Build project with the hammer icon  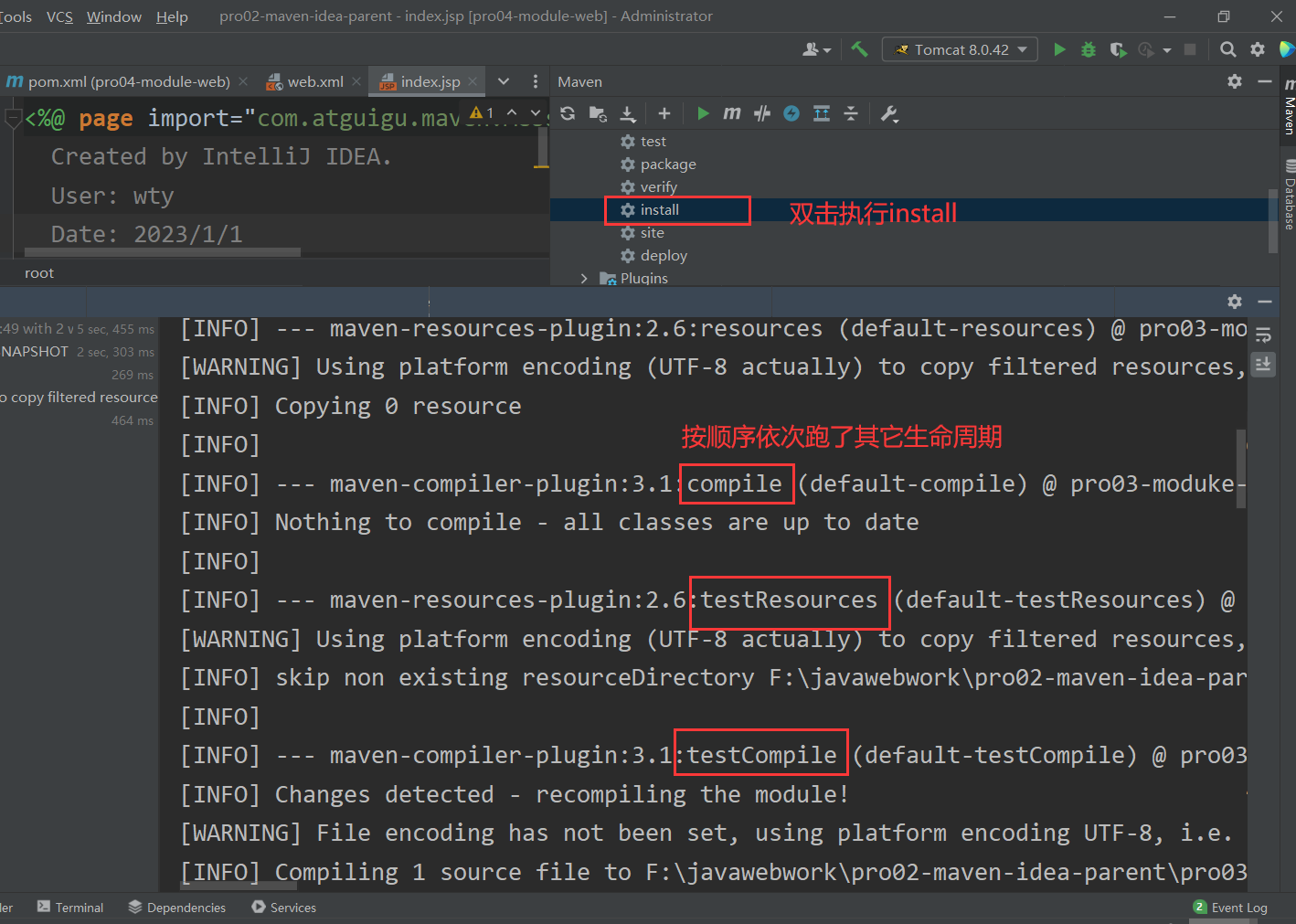(x=859, y=49)
